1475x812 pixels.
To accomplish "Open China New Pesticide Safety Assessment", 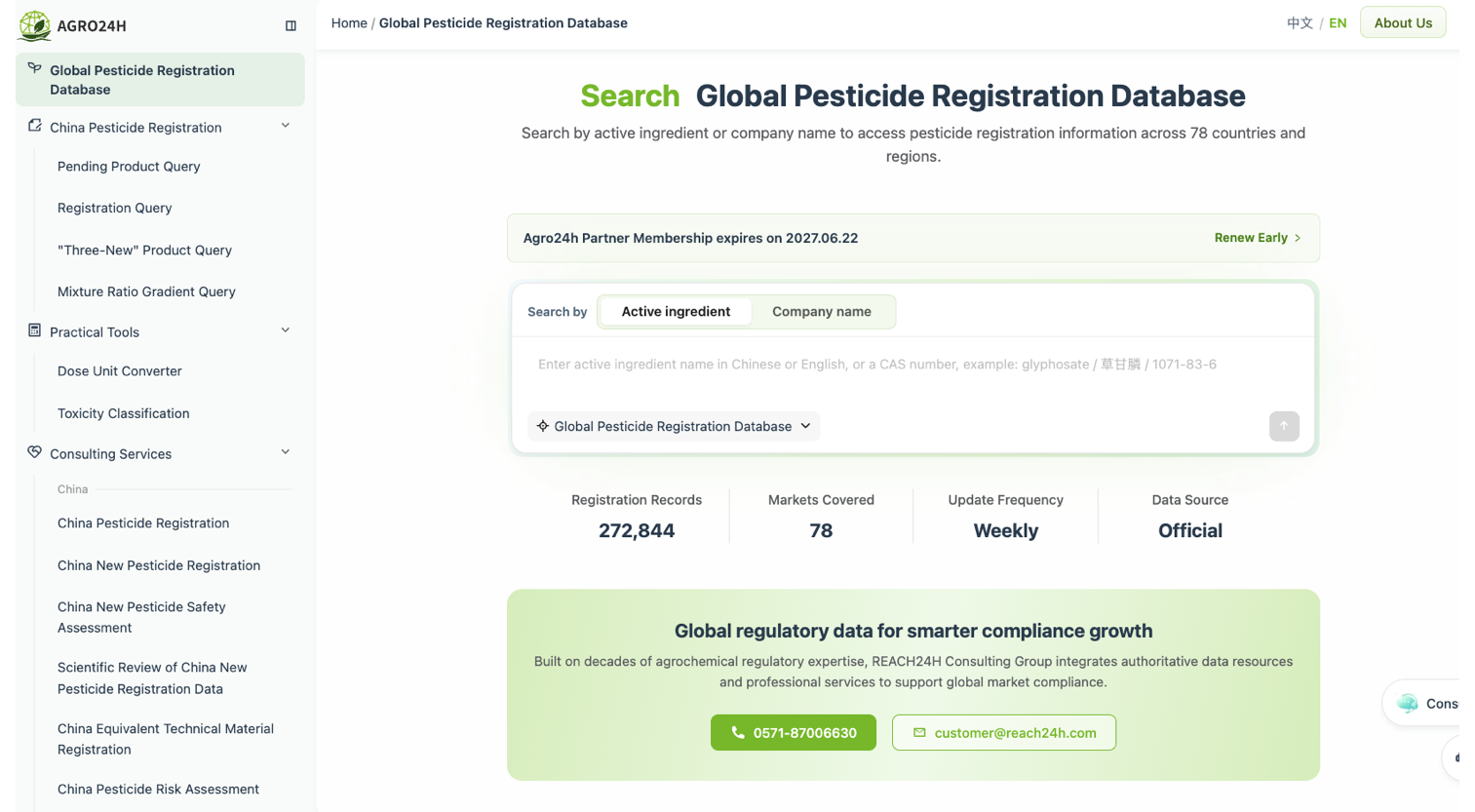I will click(x=141, y=617).
